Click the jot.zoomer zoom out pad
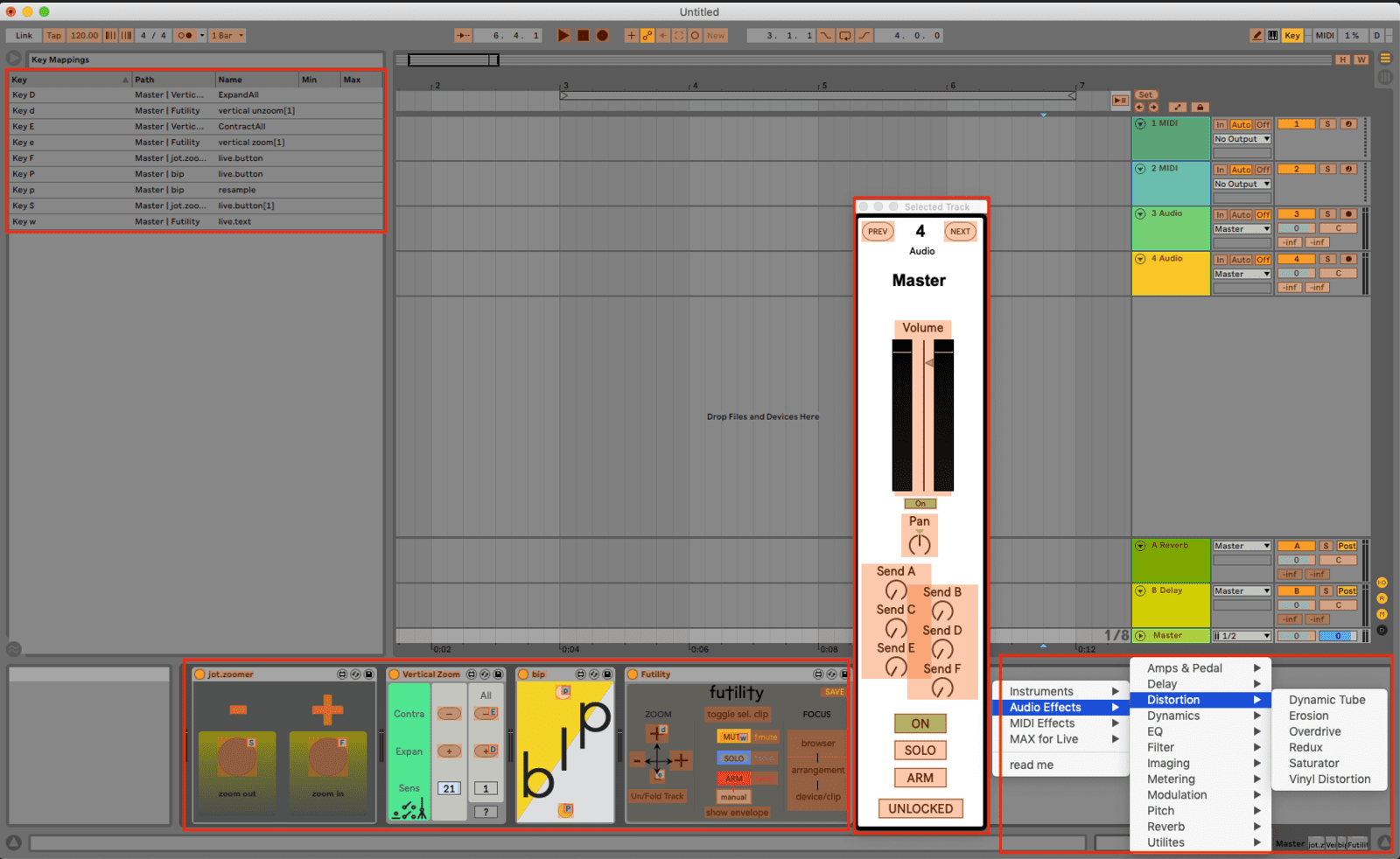The image size is (1400, 859). tap(237, 758)
